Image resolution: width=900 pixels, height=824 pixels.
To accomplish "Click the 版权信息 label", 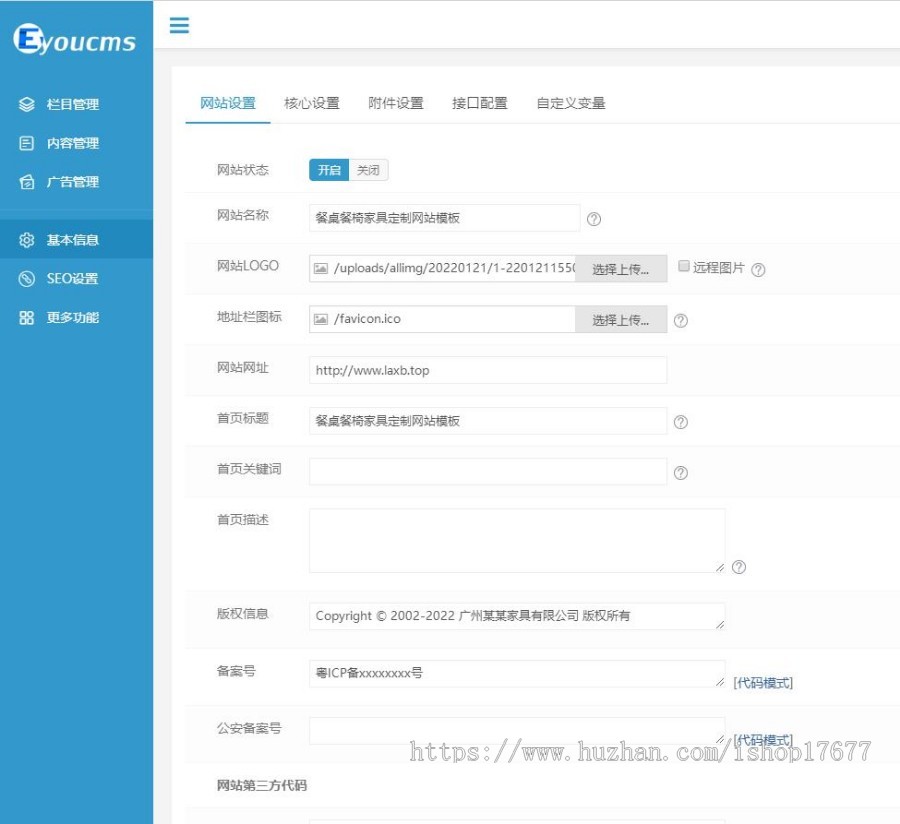I will (243, 613).
